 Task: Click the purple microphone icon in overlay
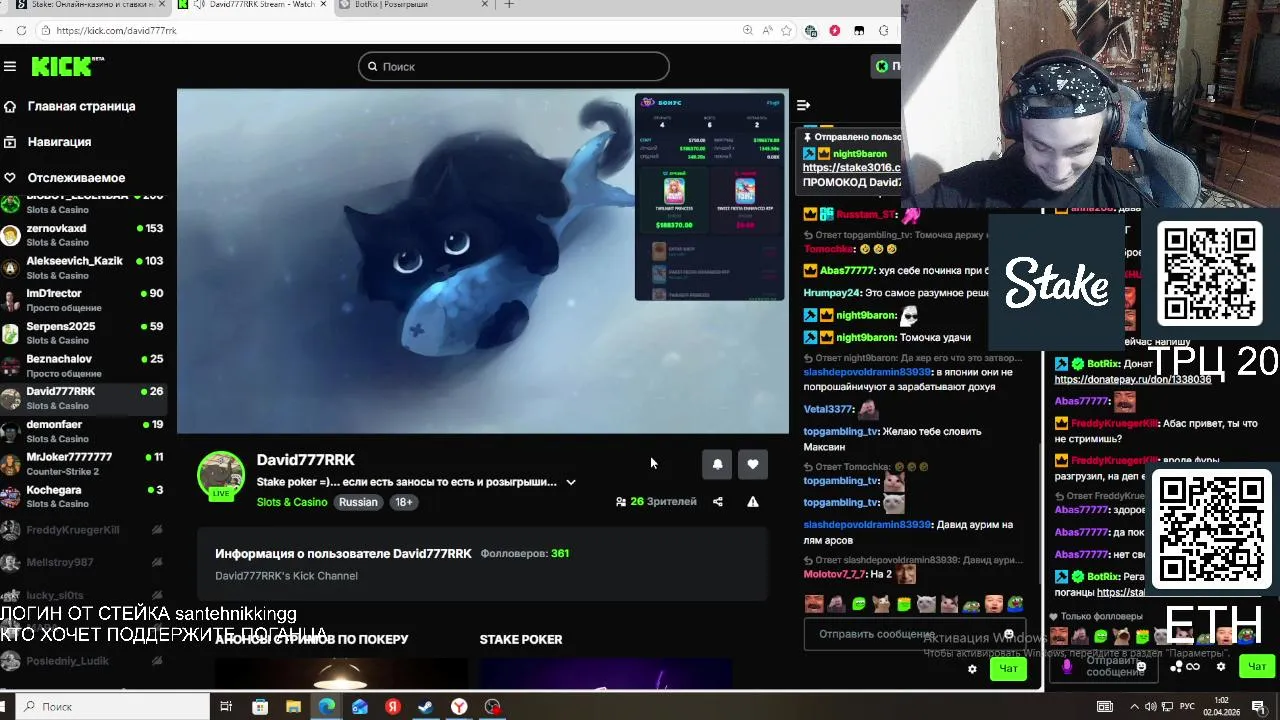(x=1067, y=666)
